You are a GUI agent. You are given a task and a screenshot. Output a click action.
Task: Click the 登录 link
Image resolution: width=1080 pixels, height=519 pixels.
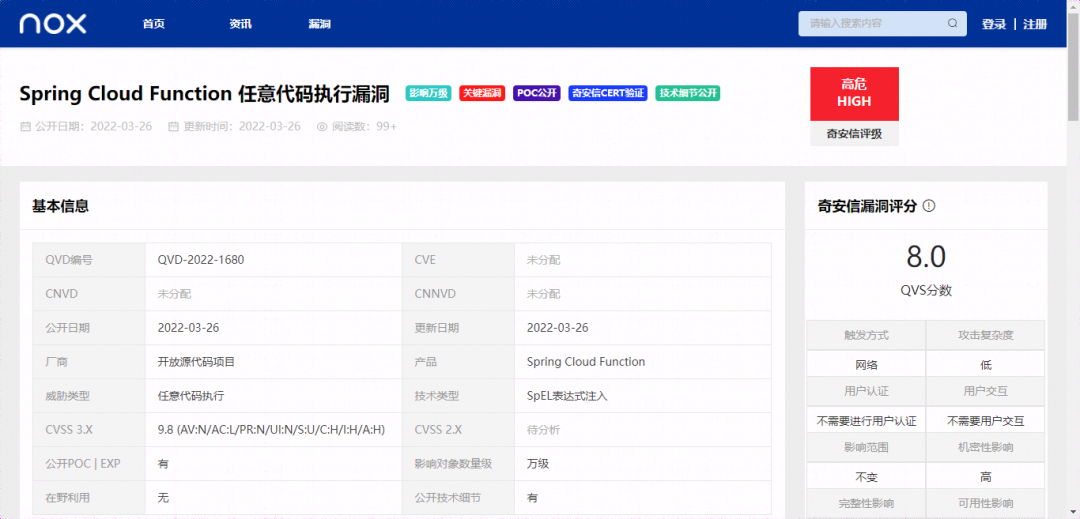(994, 24)
